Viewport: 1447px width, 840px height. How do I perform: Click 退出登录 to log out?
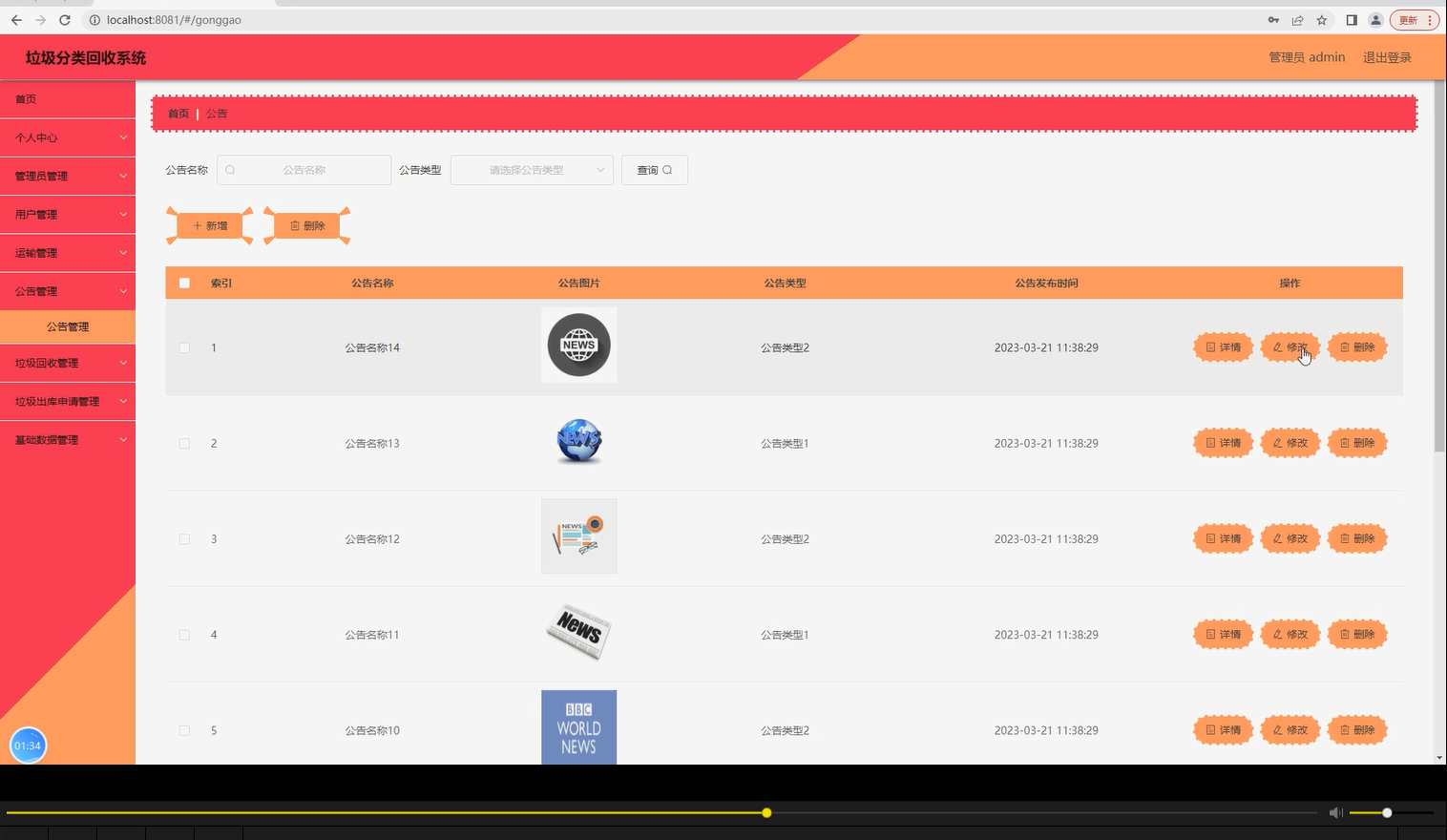1387,57
